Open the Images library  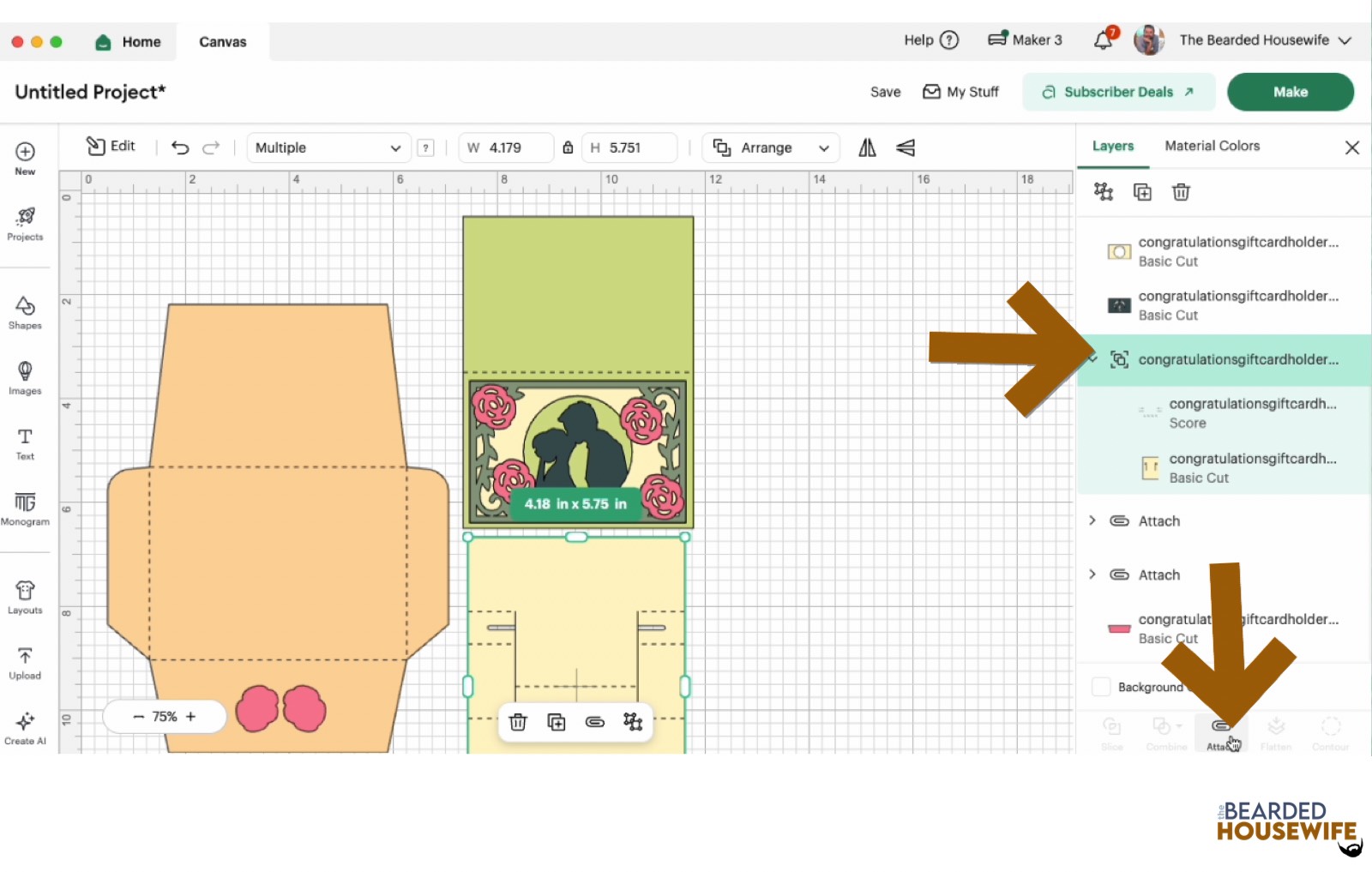[x=25, y=377]
